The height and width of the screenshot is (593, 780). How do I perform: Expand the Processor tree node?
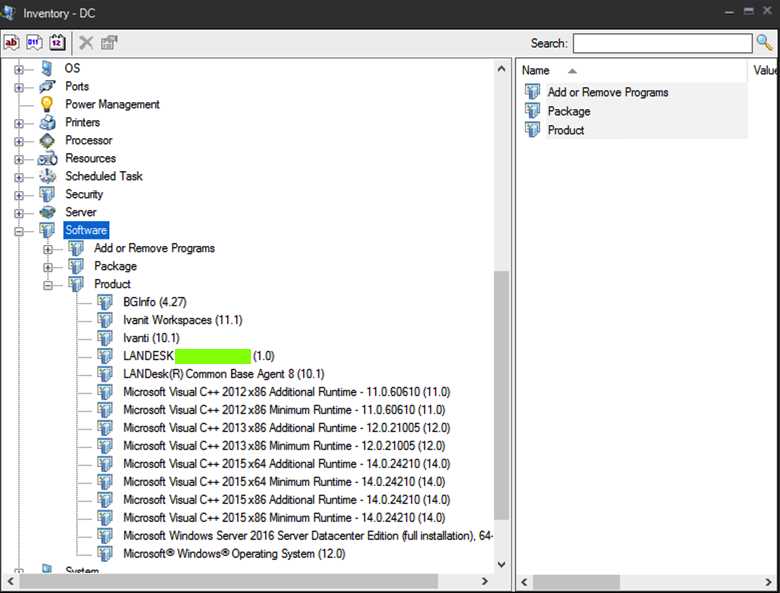tap(19, 141)
